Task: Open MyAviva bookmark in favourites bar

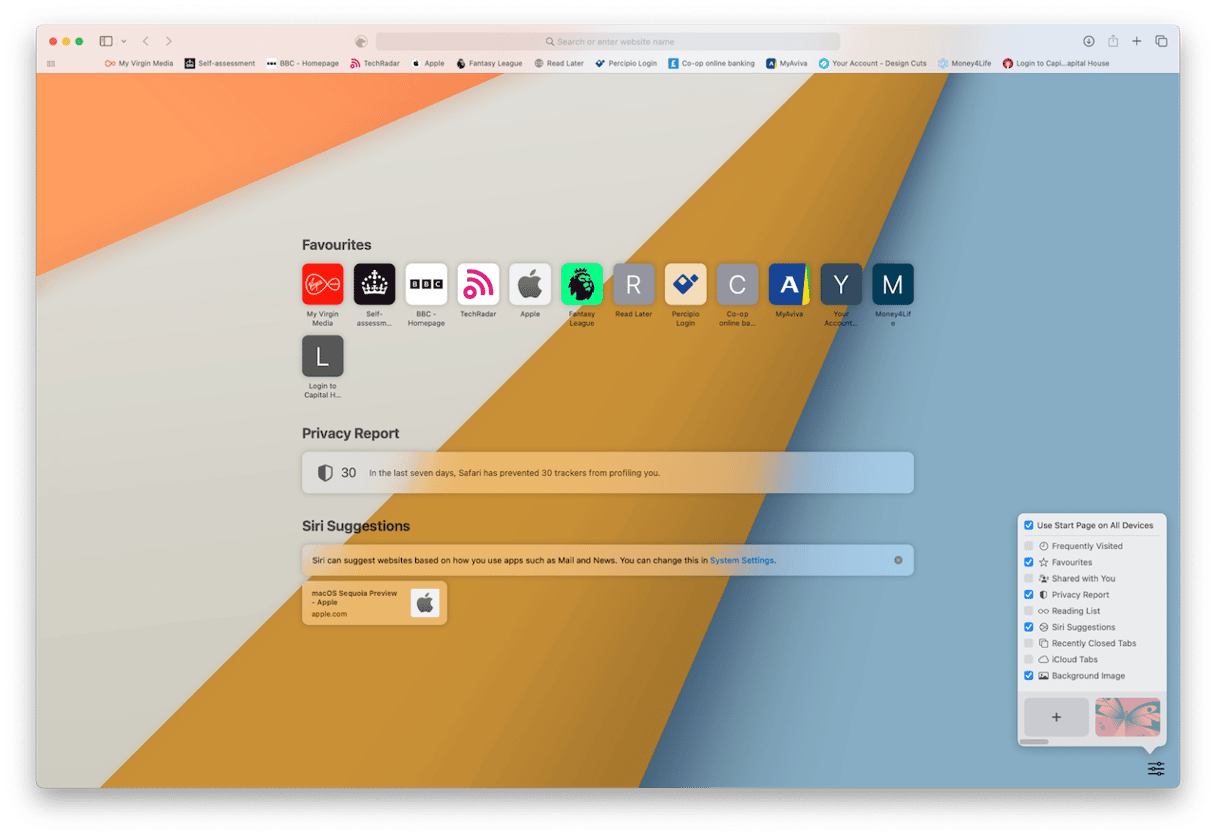Action: 786,63
